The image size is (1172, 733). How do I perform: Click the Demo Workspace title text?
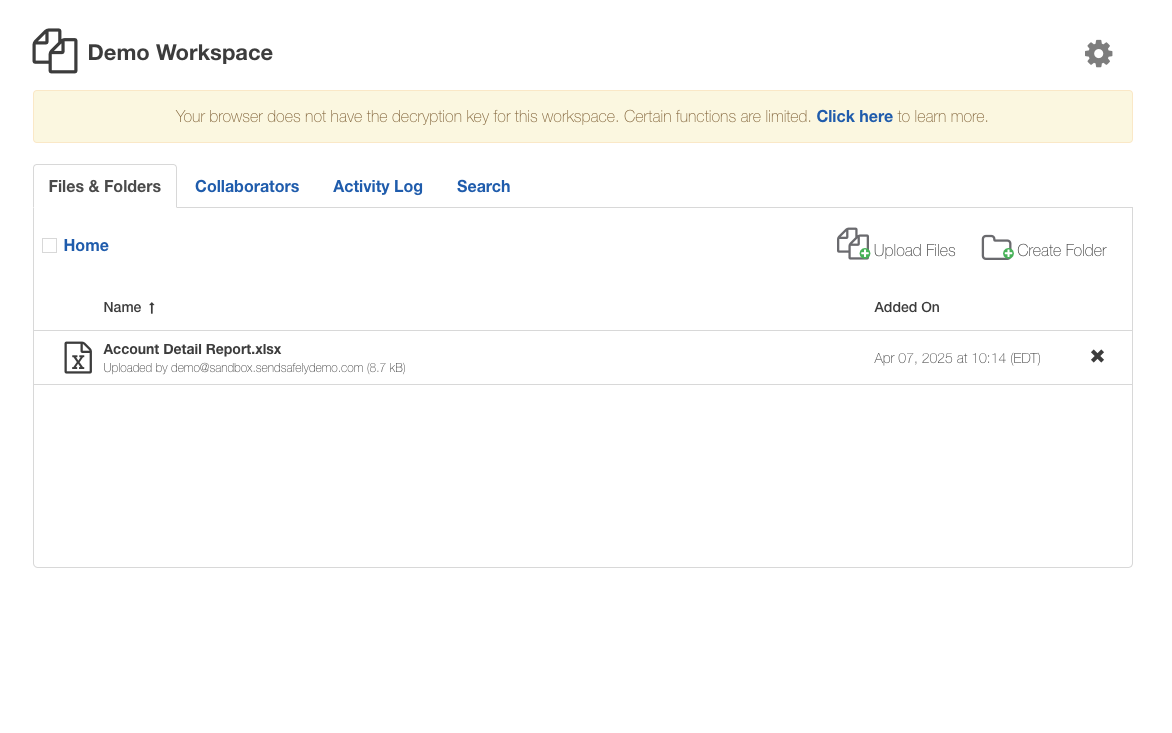tap(180, 52)
